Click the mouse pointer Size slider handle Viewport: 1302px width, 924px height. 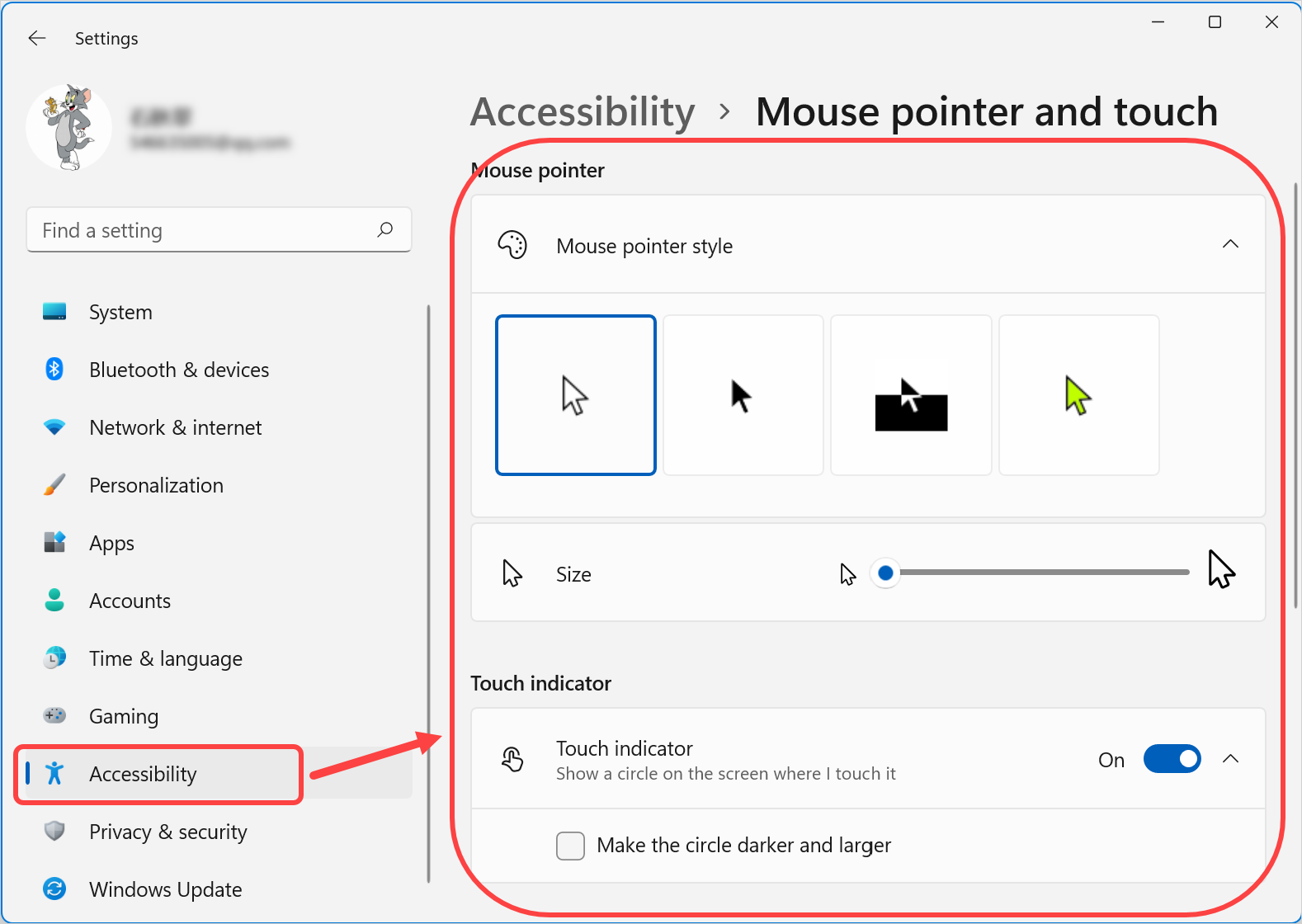885,573
